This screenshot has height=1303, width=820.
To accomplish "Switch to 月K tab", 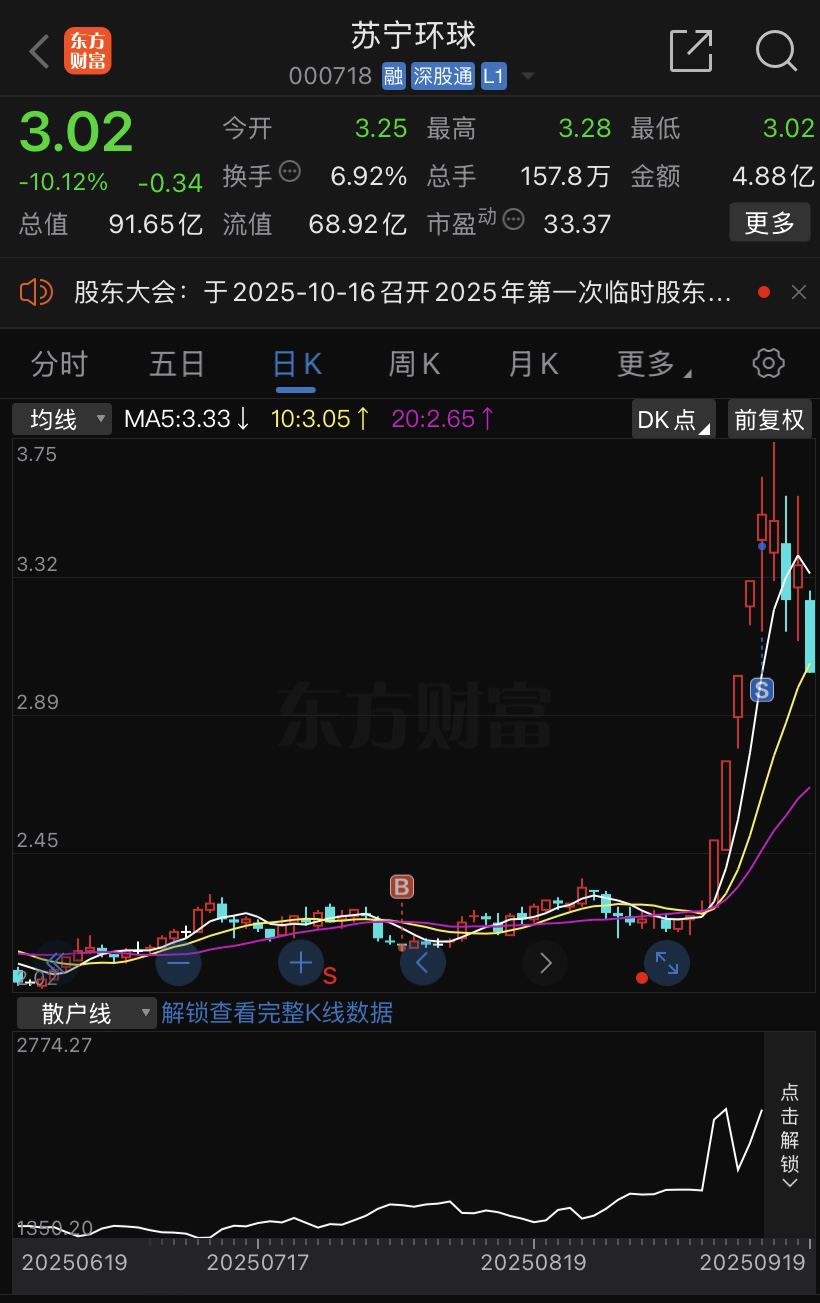I will (x=533, y=364).
